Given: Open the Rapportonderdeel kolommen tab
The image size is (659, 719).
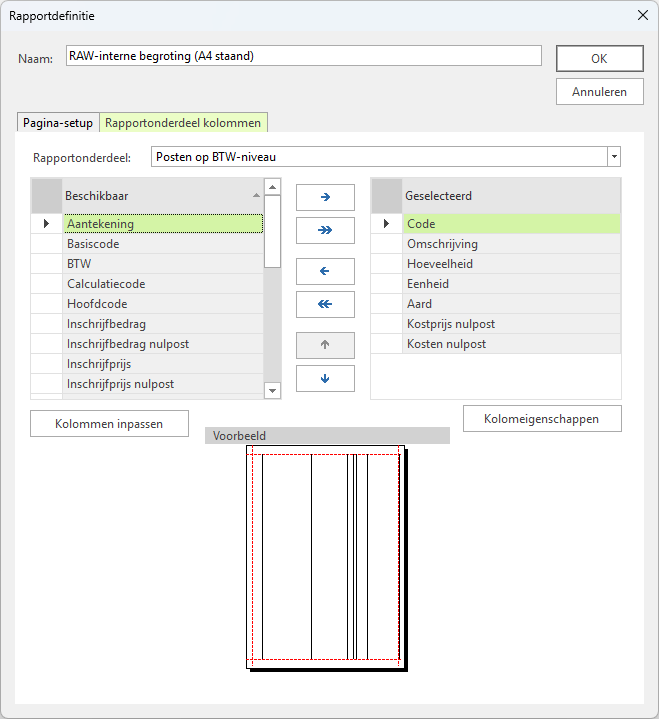Looking at the screenshot, I should point(183,123).
